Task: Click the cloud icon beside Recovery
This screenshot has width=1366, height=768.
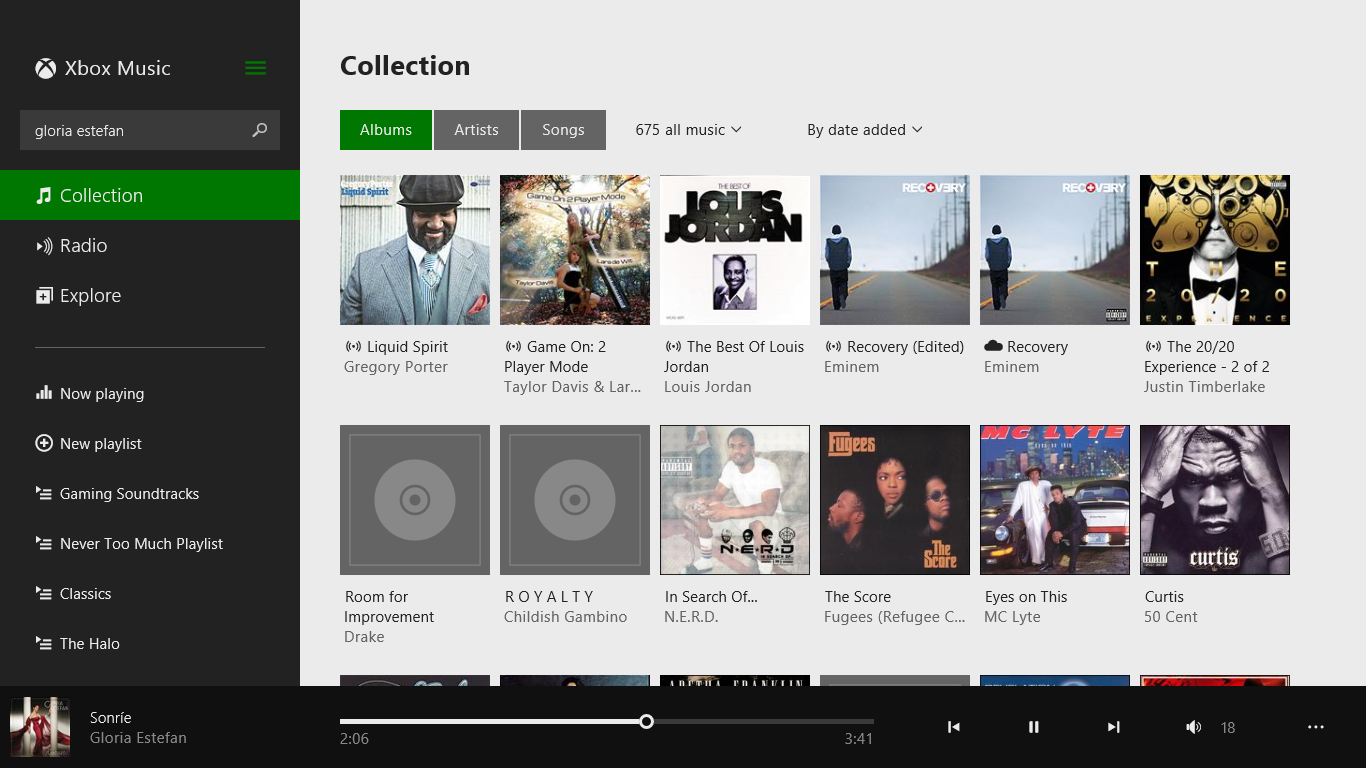Action: point(993,346)
